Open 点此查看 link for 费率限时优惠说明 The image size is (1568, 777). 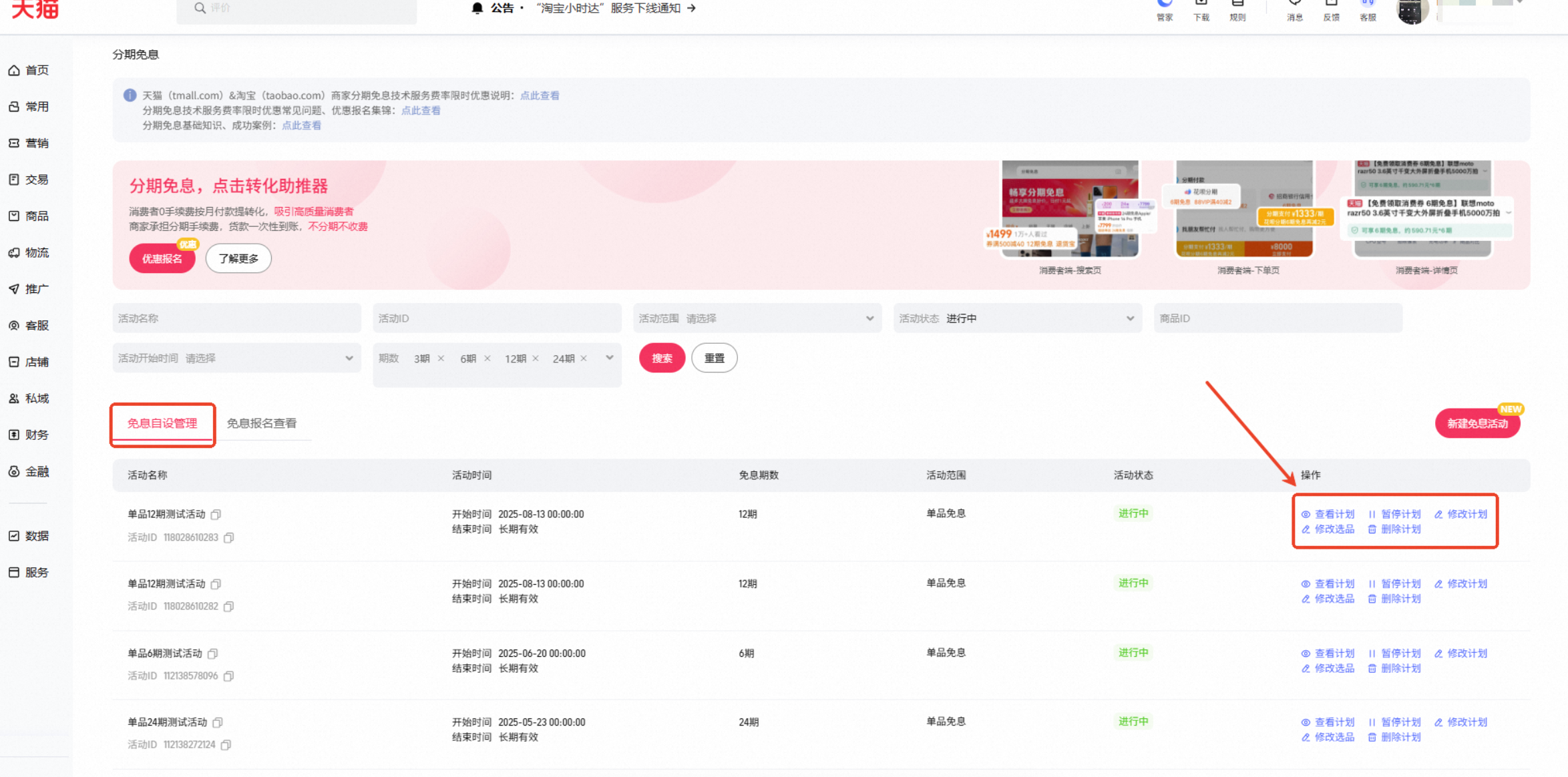tap(540, 95)
